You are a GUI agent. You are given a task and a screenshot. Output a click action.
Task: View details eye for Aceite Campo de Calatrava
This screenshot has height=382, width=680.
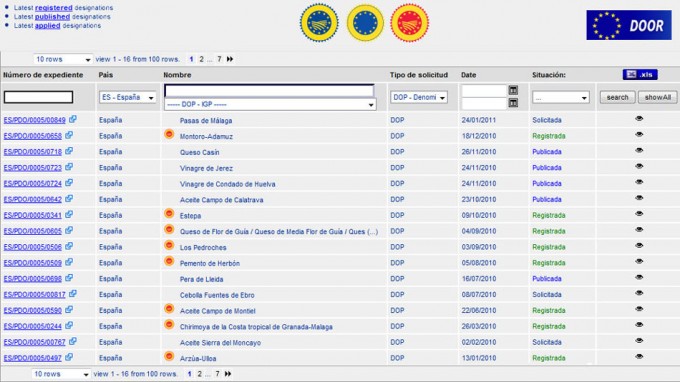[639, 198]
